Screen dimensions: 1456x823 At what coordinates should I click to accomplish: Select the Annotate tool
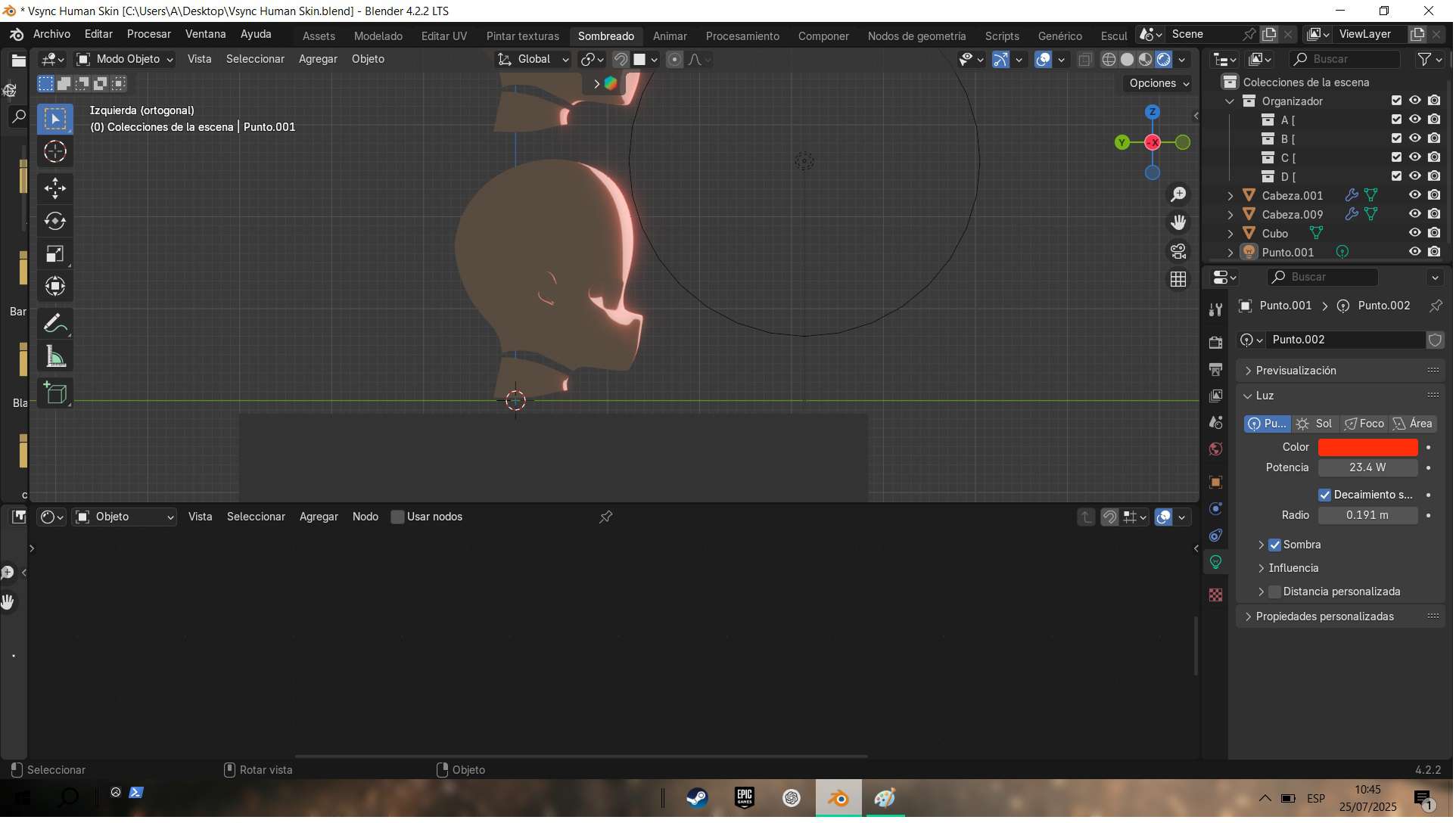[x=54, y=324]
